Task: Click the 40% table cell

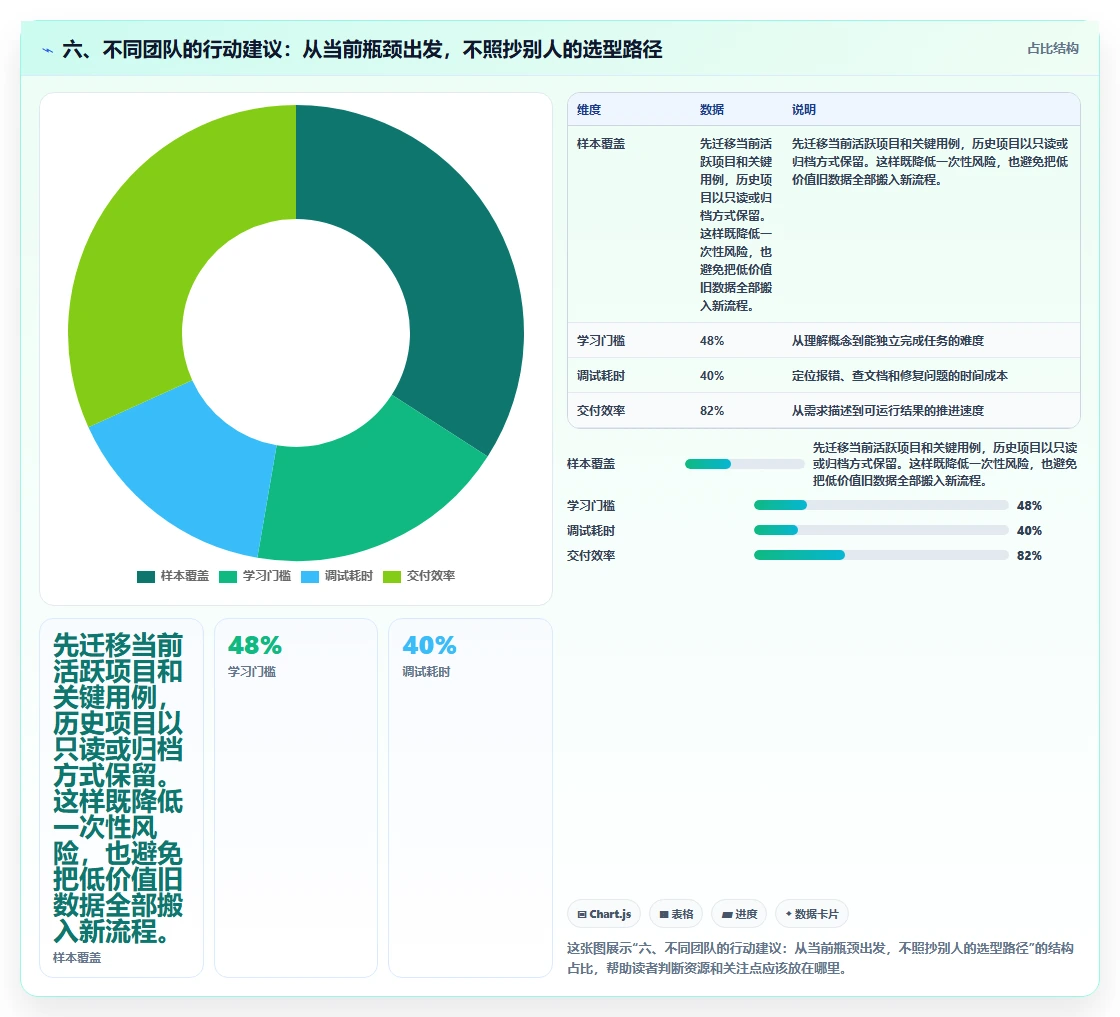Action: 712,376
